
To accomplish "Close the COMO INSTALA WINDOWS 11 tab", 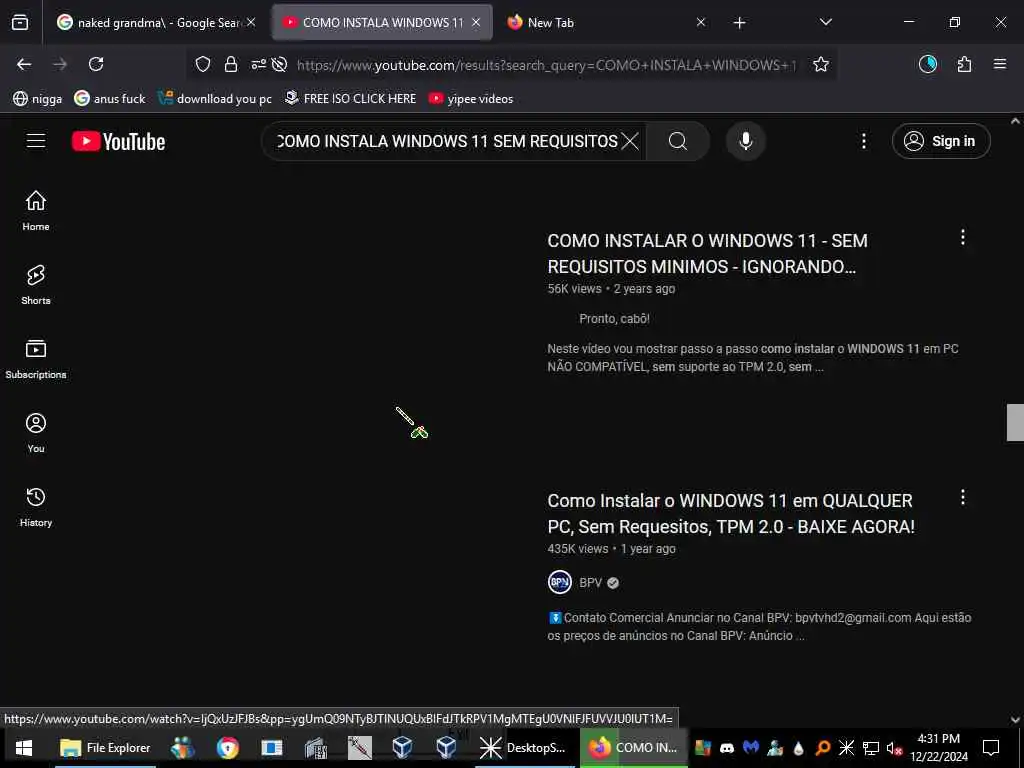I will 476,22.
